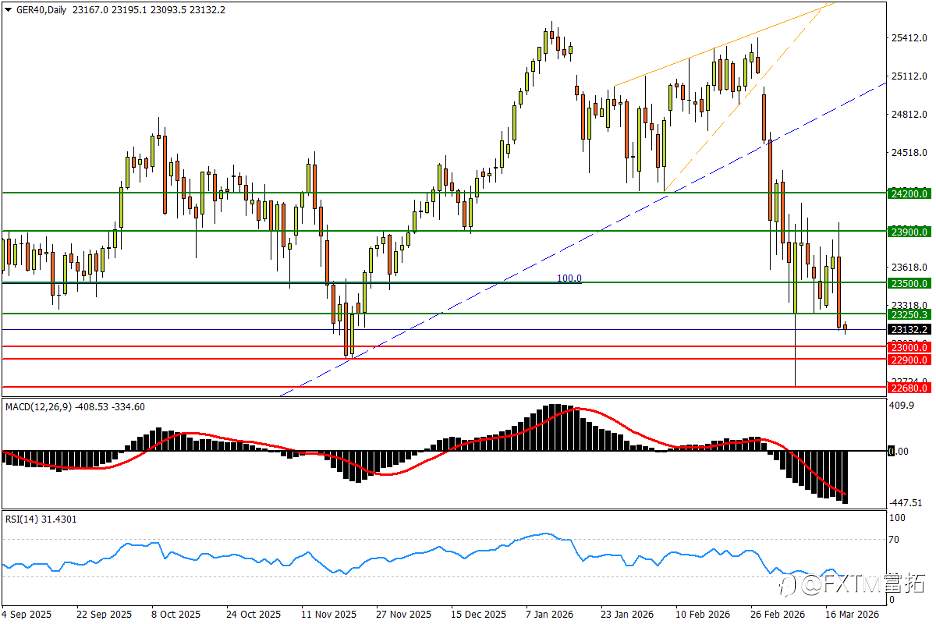The height and width of the screenshot is (624, 936).
Task: Select the current price label 23132.2
Action: 909,330
